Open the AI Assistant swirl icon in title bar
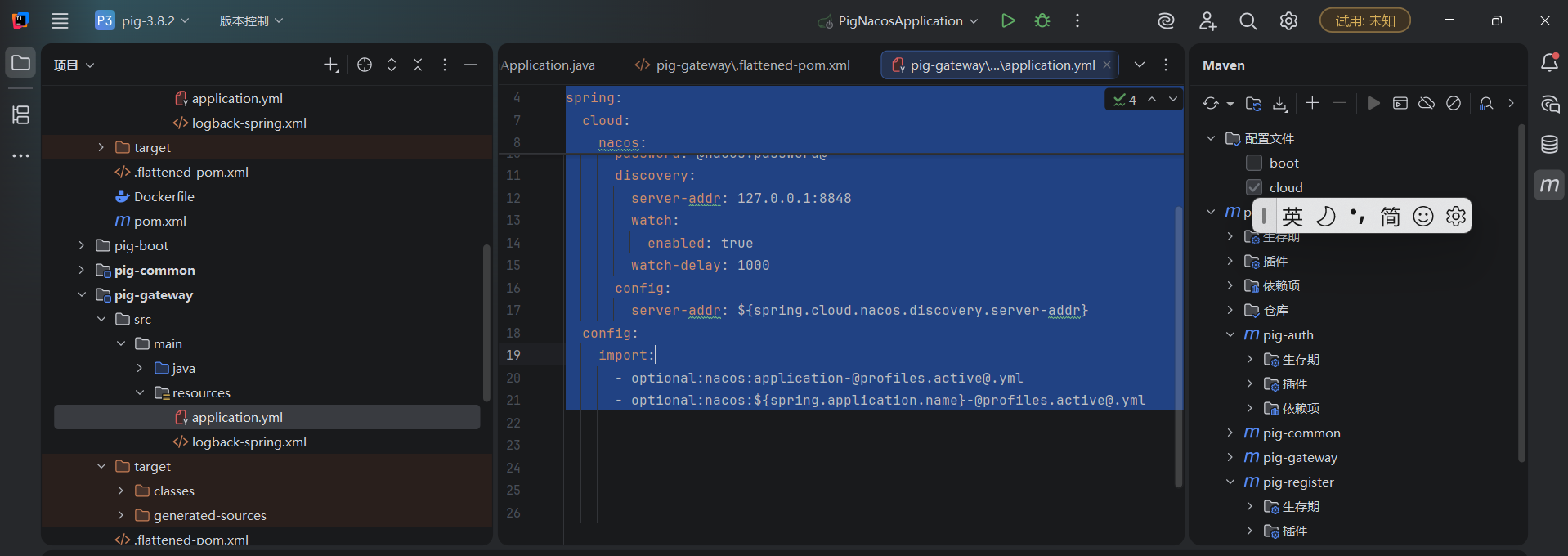The image size is (1568, 556). point(1167,21)
